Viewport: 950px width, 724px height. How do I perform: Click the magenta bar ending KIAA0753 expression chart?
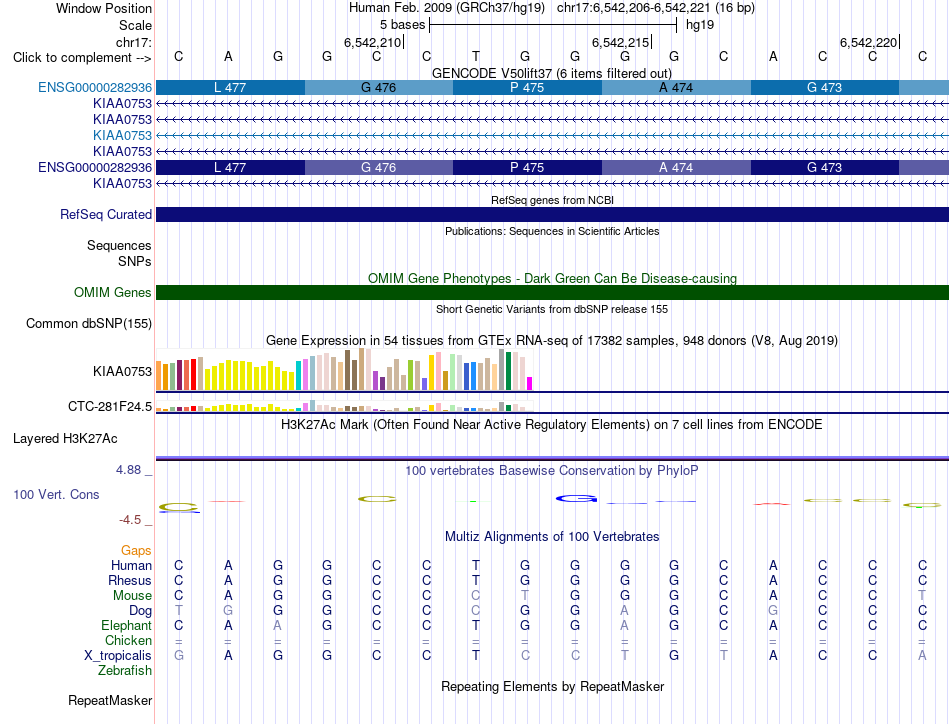(530, 384)
